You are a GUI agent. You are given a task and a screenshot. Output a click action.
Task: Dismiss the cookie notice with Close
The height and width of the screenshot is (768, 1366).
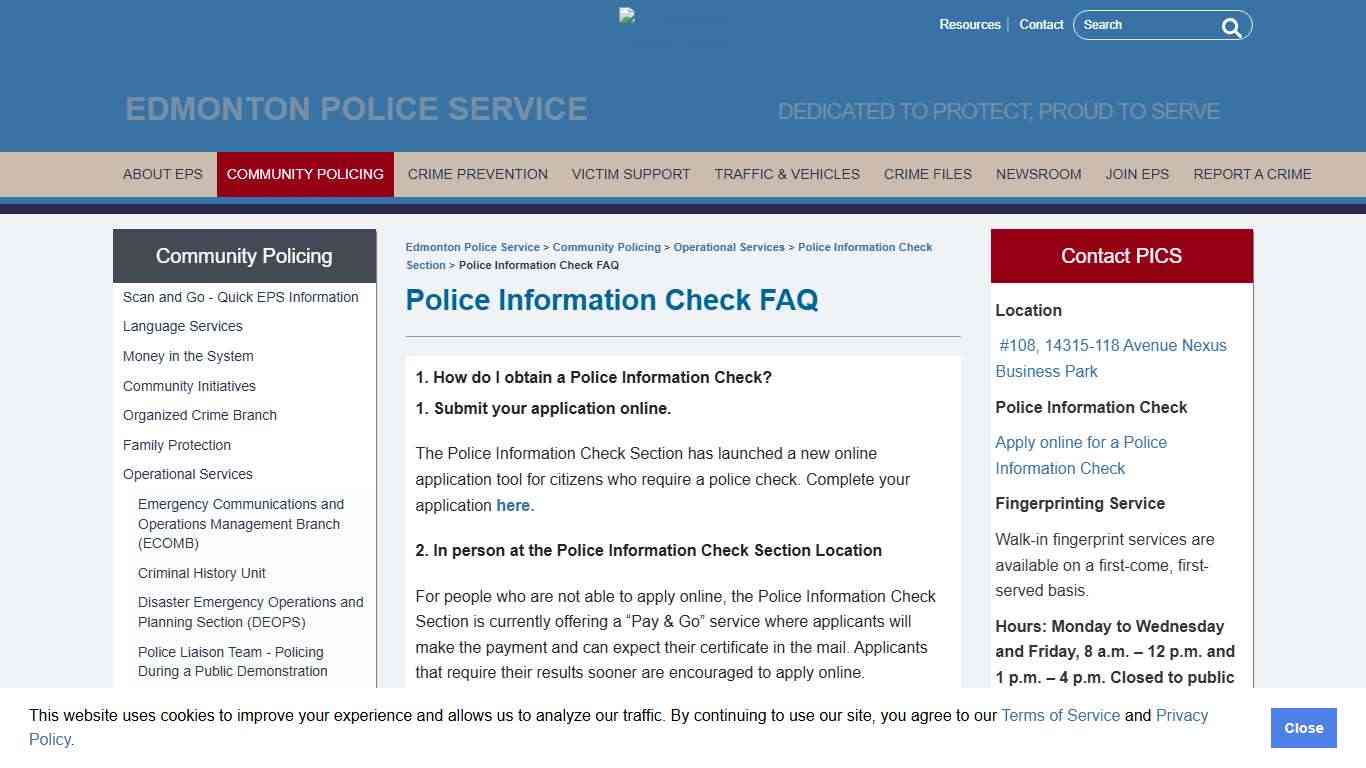pos(1303,728)
